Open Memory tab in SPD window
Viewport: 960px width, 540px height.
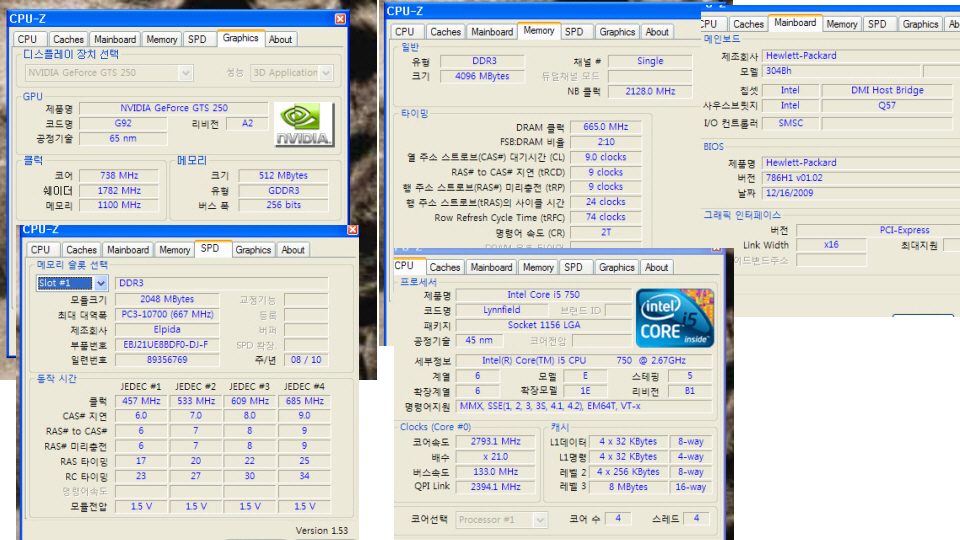pyautogui.click(x=174, y=250)
